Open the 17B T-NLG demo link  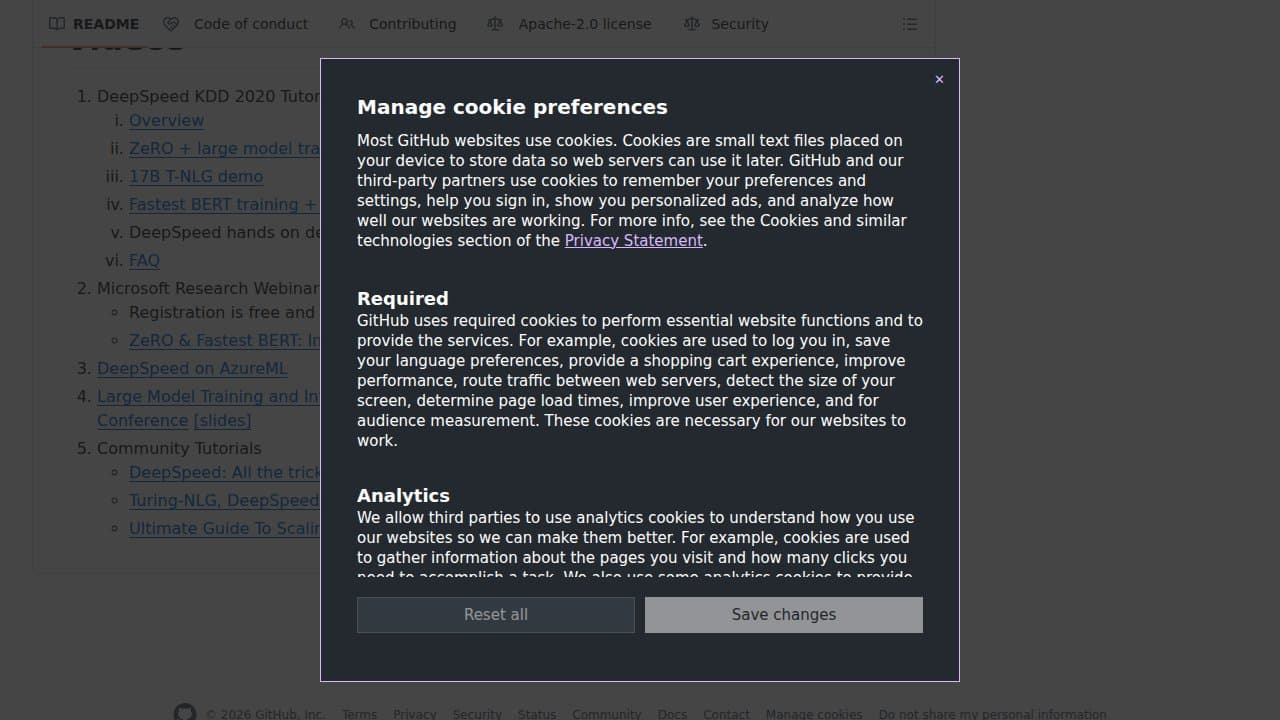coord(196,177)
